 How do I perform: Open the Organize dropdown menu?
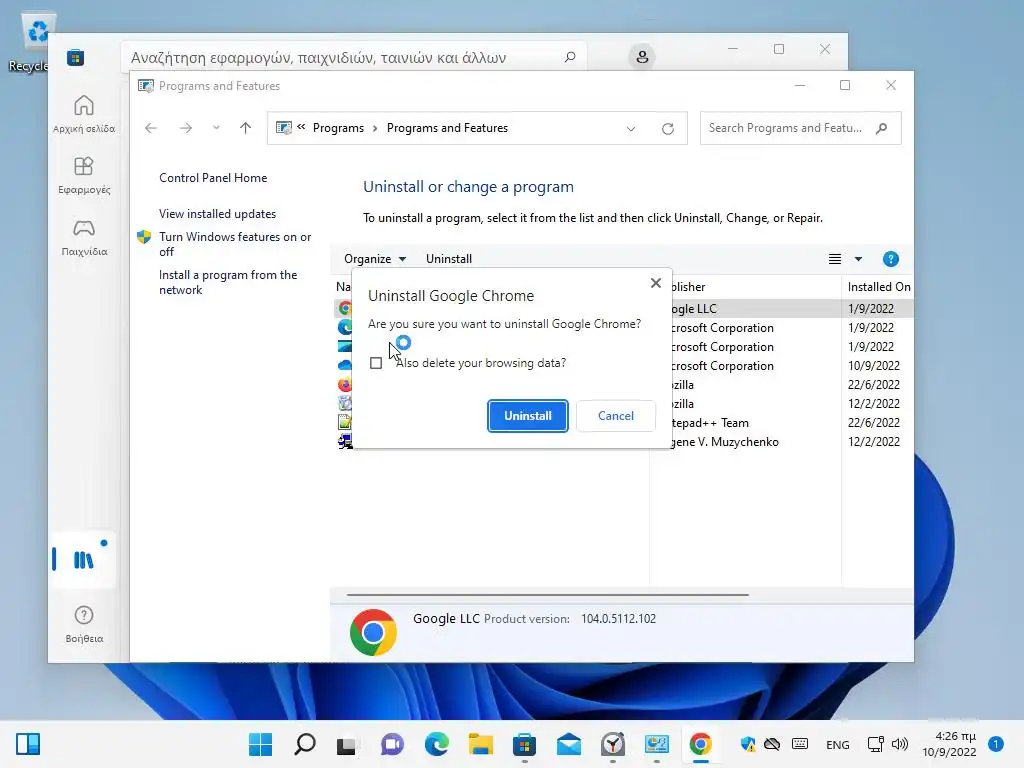pyautogui.click(x=375, y=259)
